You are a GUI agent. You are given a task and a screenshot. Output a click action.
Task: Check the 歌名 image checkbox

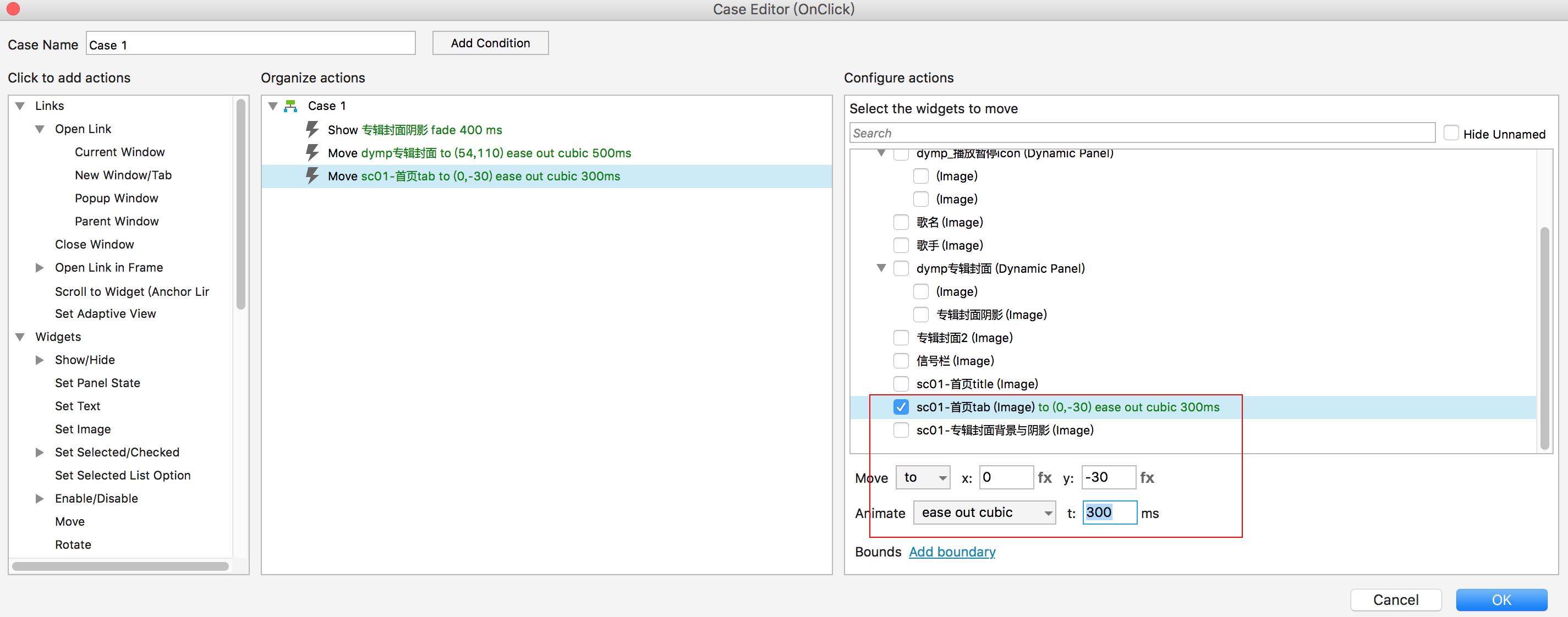(x=901, y=222)
